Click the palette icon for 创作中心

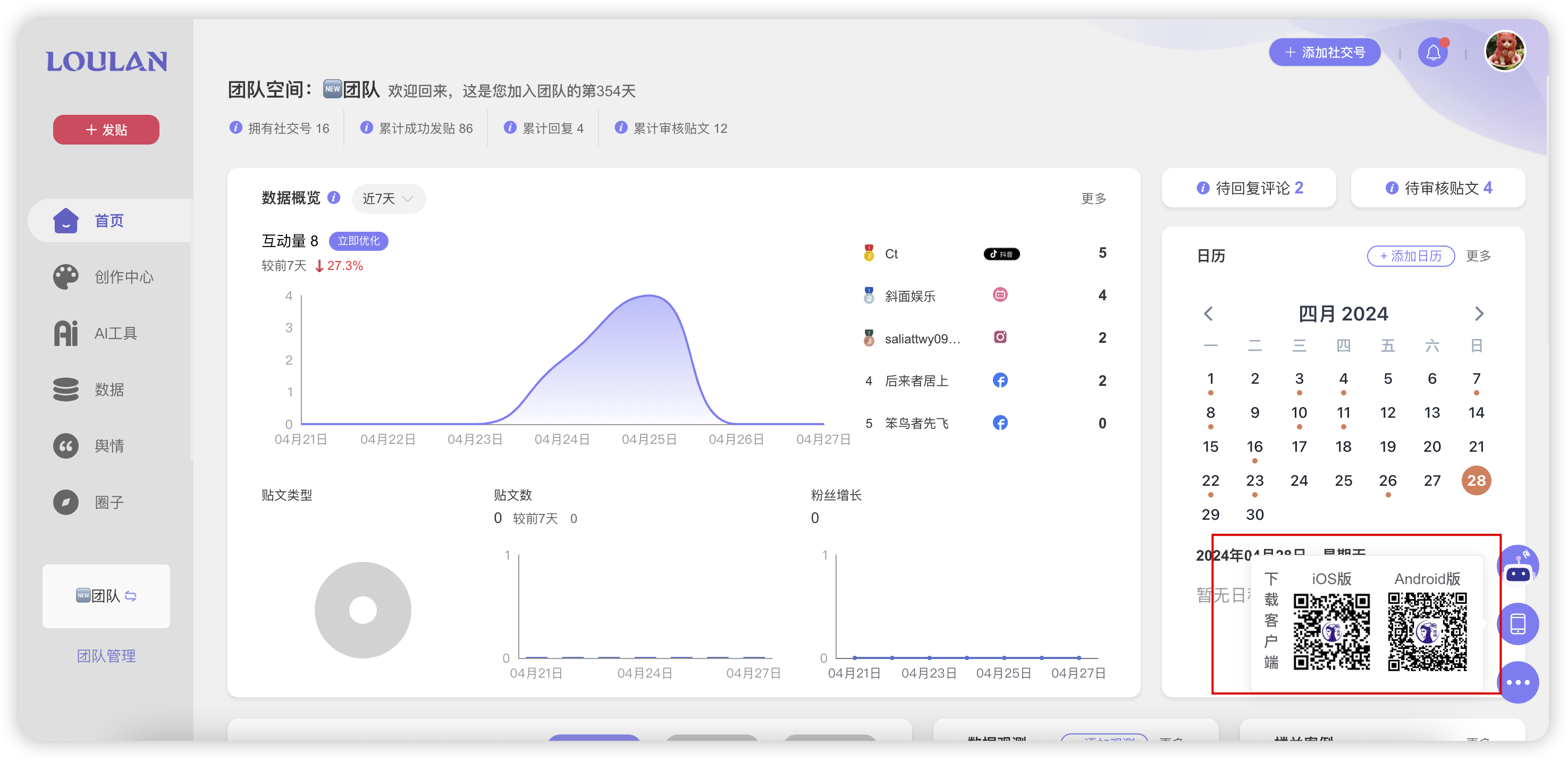pyautogui.click(x=66, y=277)
